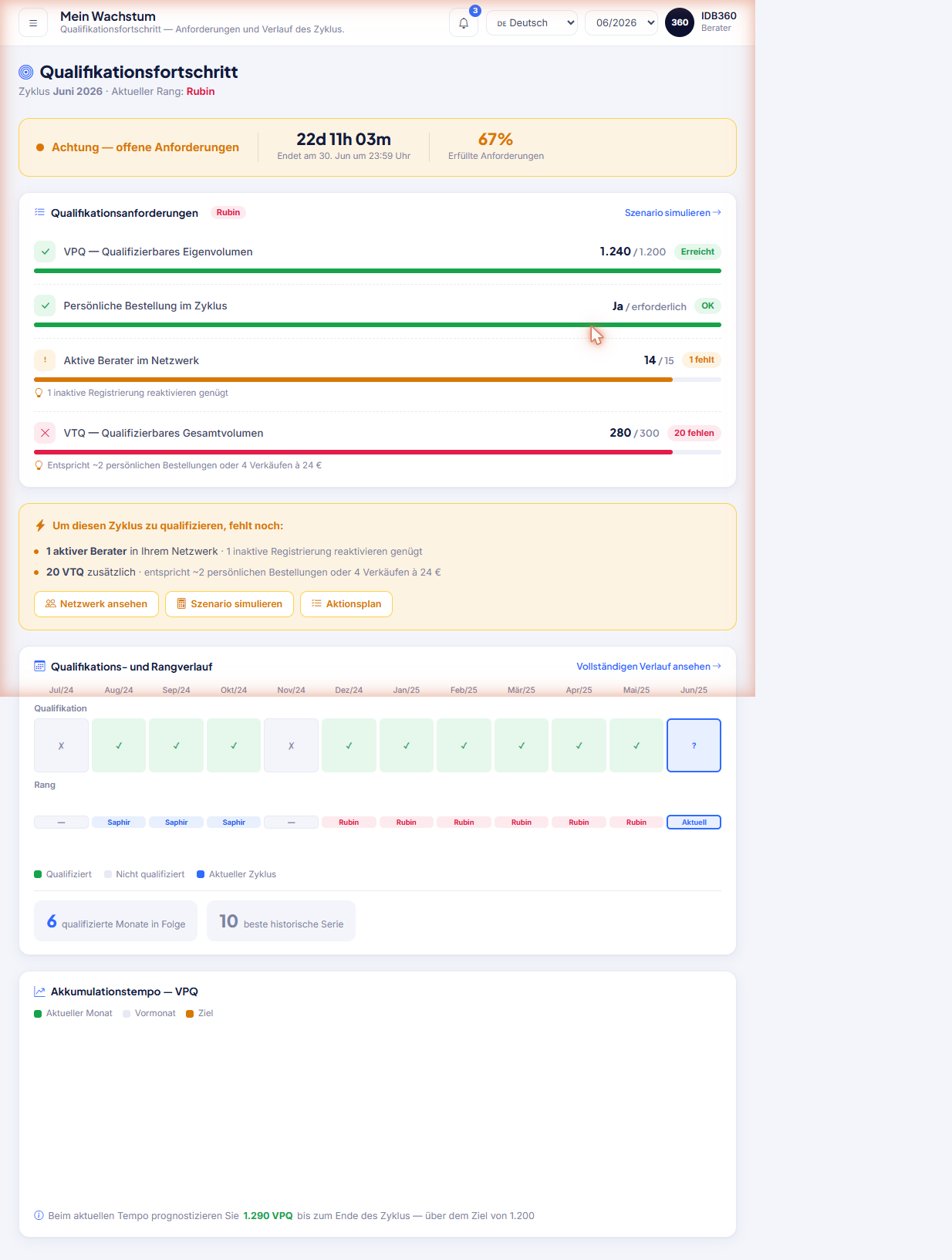Click the 1.290 VPQ forecast value

[268, 1216]
